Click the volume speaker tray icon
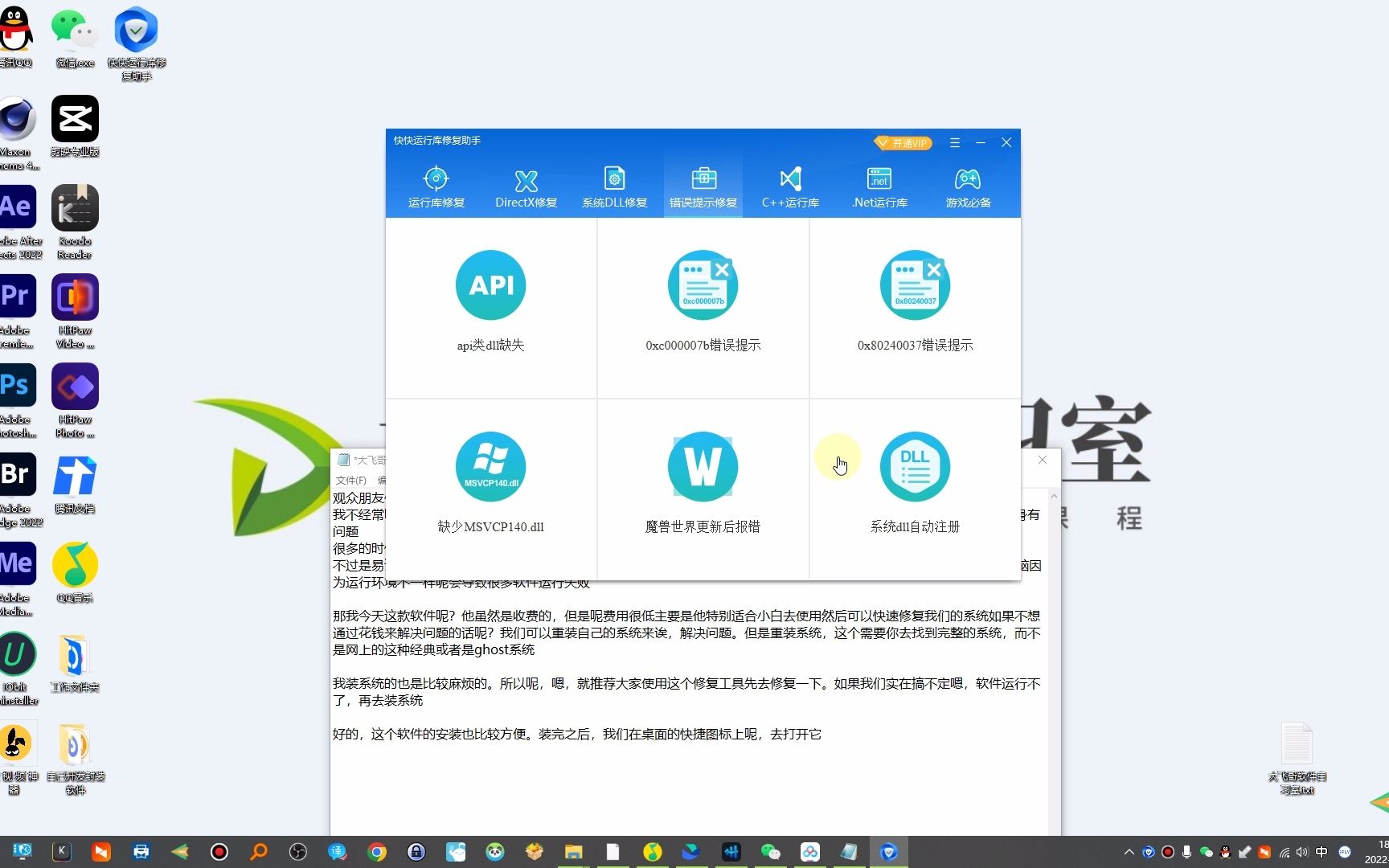The image size is (1389, 868). pyautogui.click(x=1302, y=852)
